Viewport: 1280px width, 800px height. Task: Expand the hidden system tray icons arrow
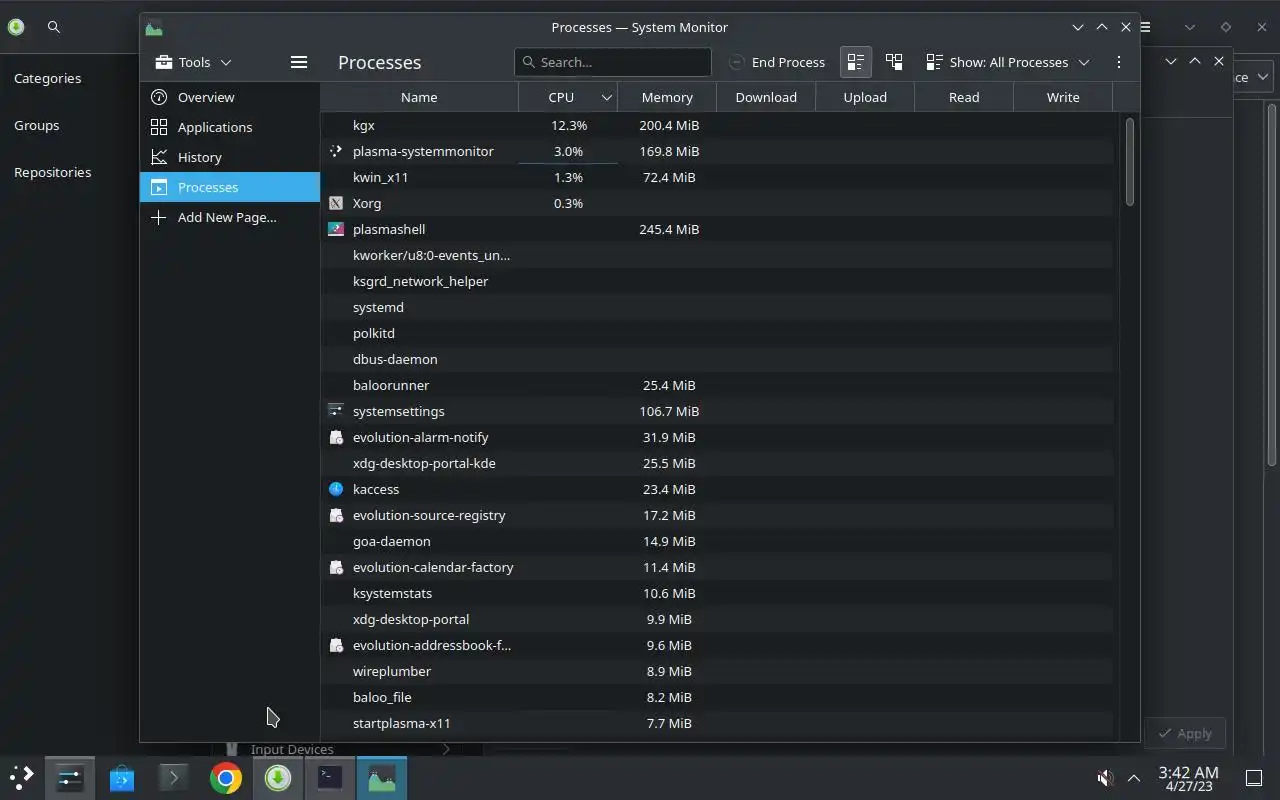(1134, 777)
